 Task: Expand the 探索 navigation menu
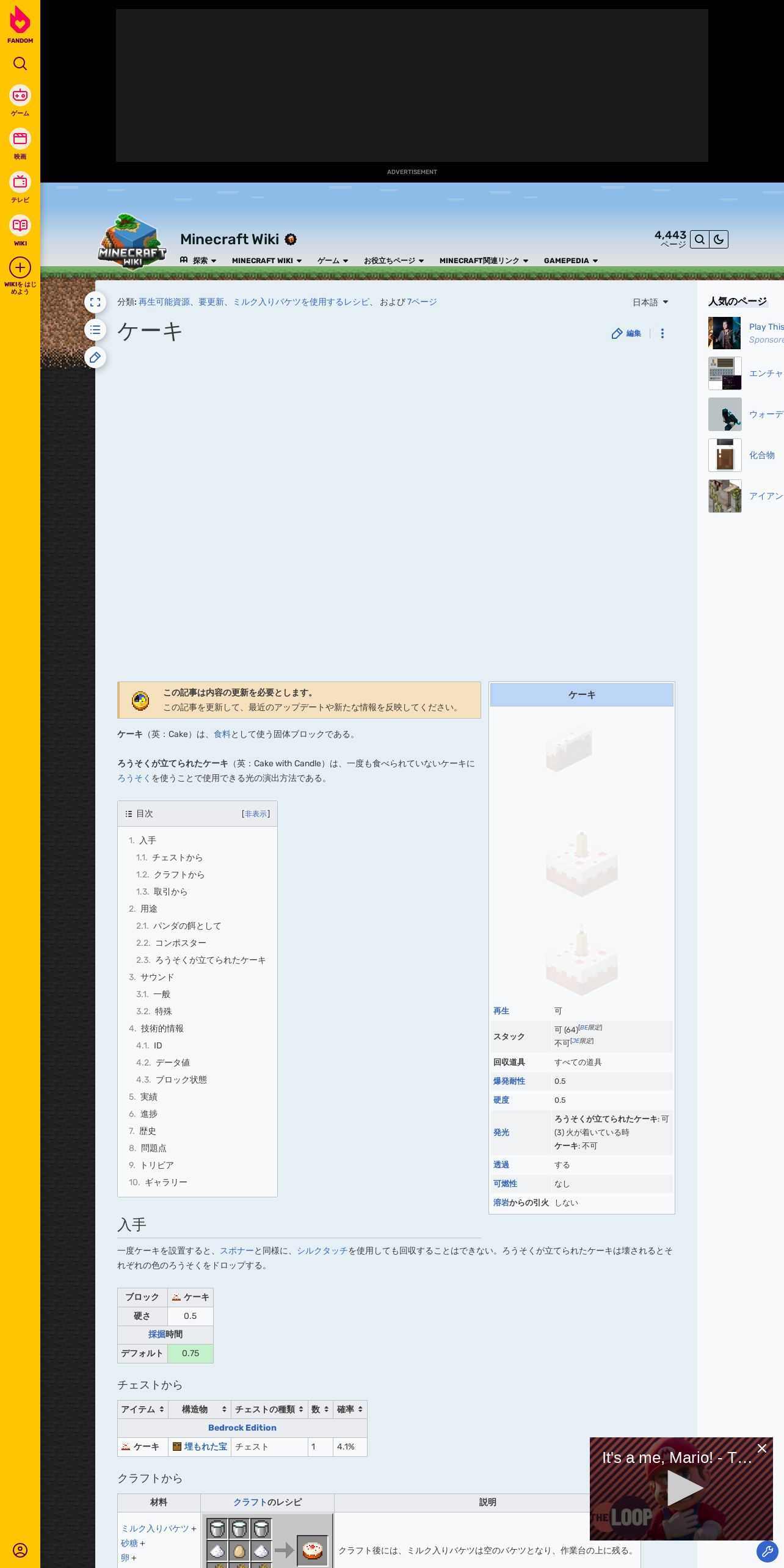click(198, 261)
